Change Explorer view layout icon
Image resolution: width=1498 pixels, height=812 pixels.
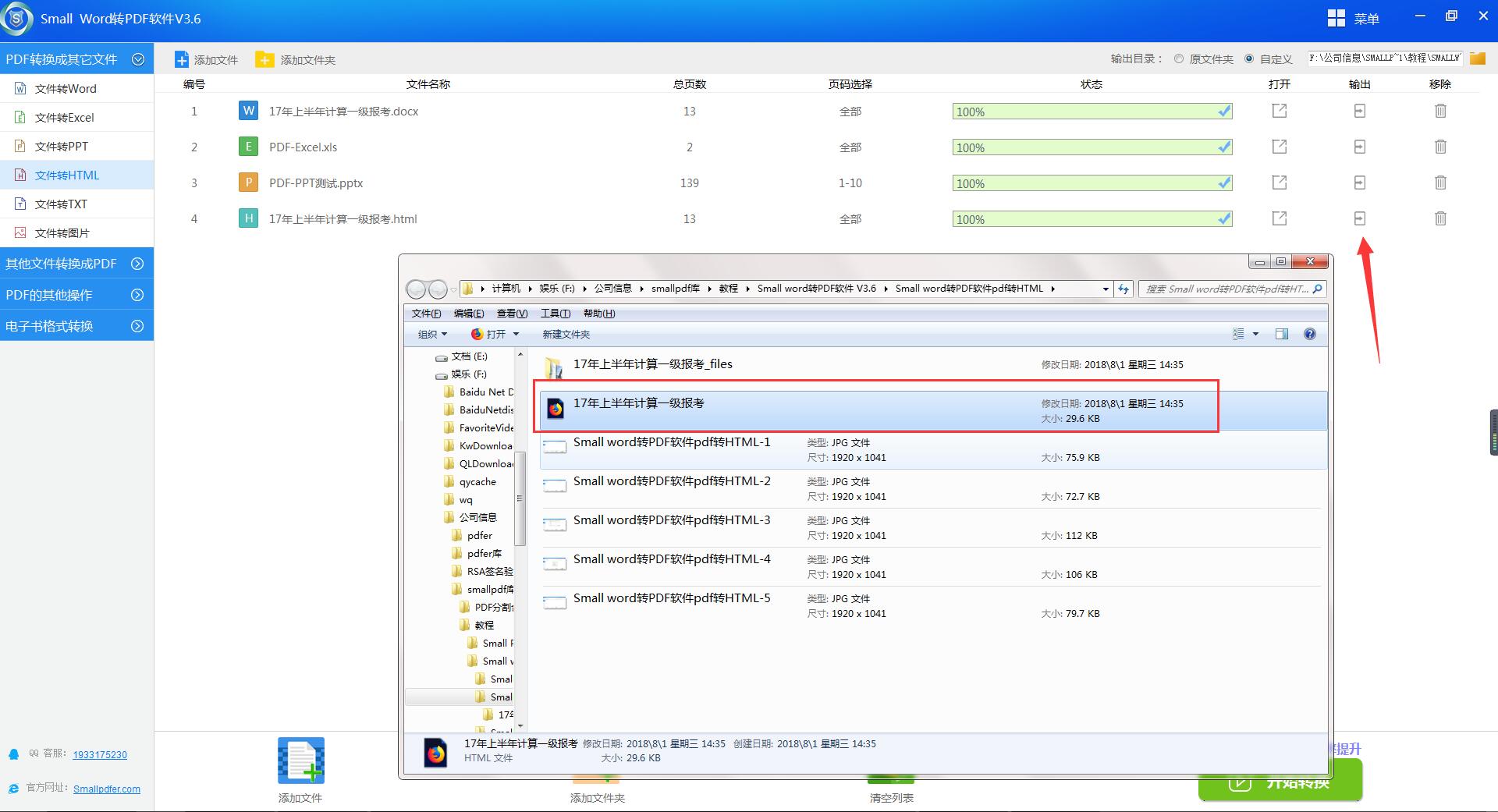point(1238,334)
